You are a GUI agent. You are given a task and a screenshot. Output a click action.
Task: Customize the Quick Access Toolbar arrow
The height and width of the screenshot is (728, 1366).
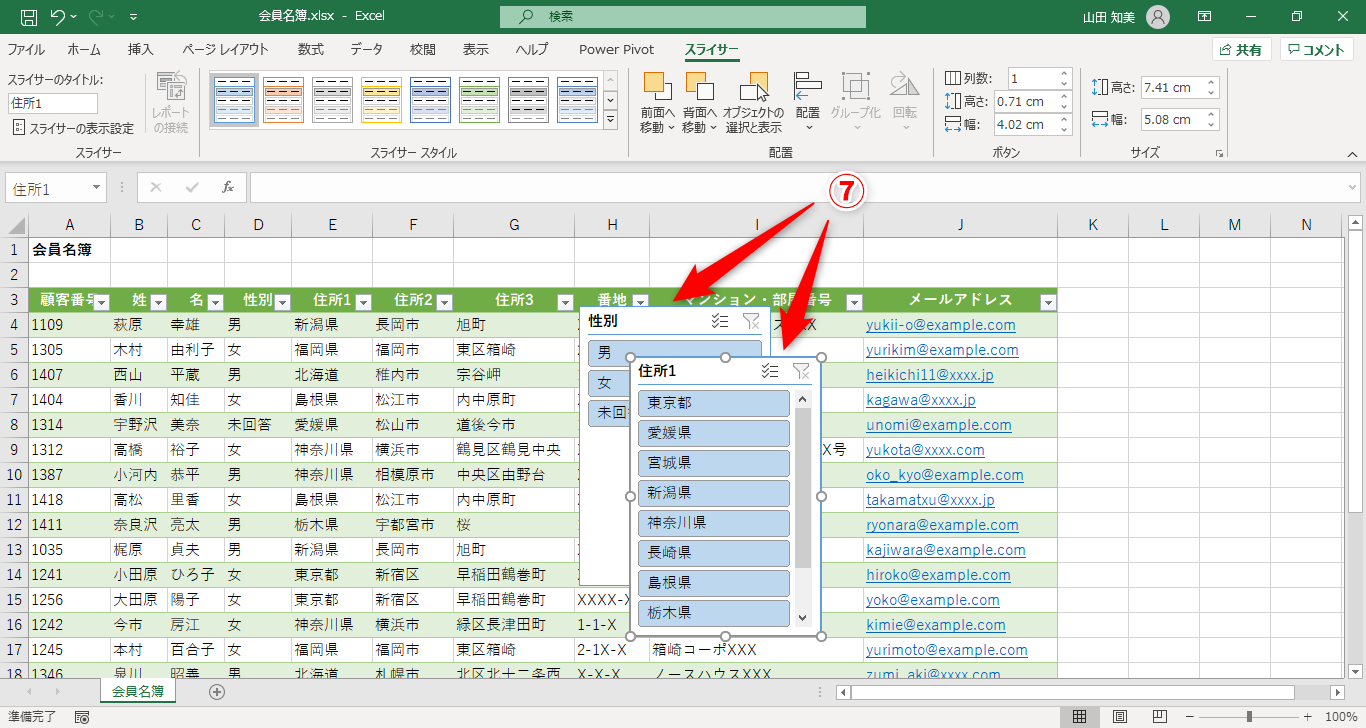tap(134, 17)
